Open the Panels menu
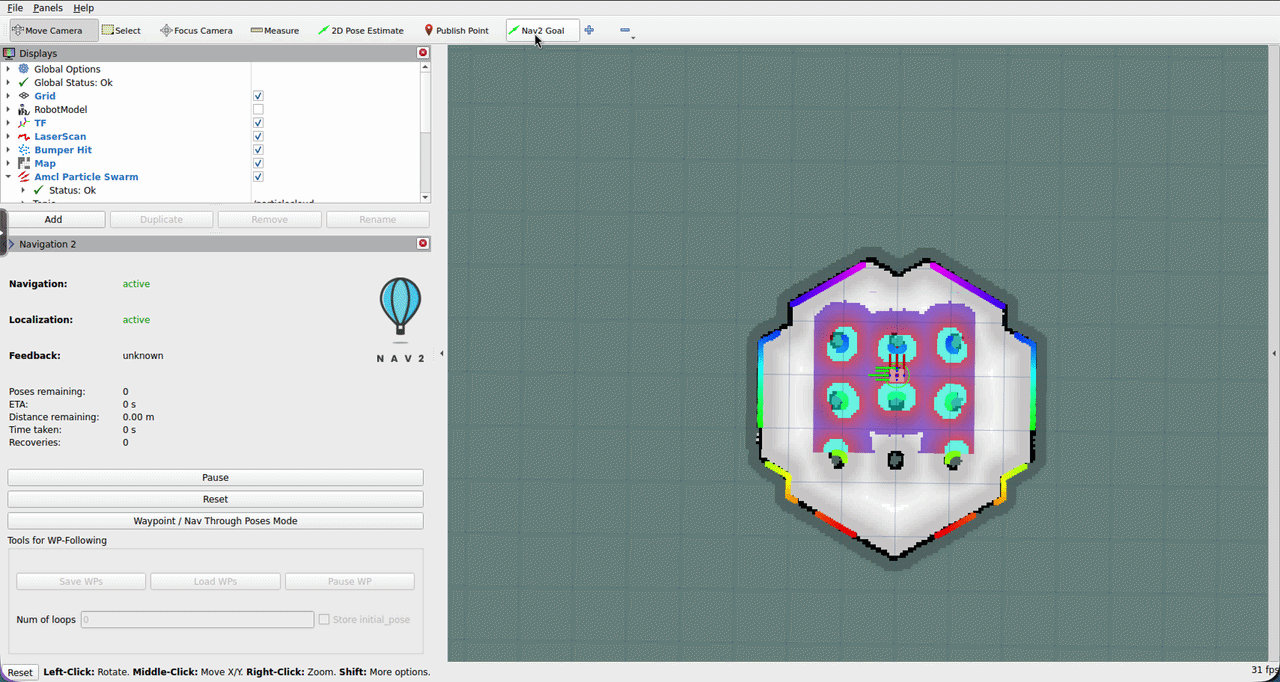 [x=47, y=8]
